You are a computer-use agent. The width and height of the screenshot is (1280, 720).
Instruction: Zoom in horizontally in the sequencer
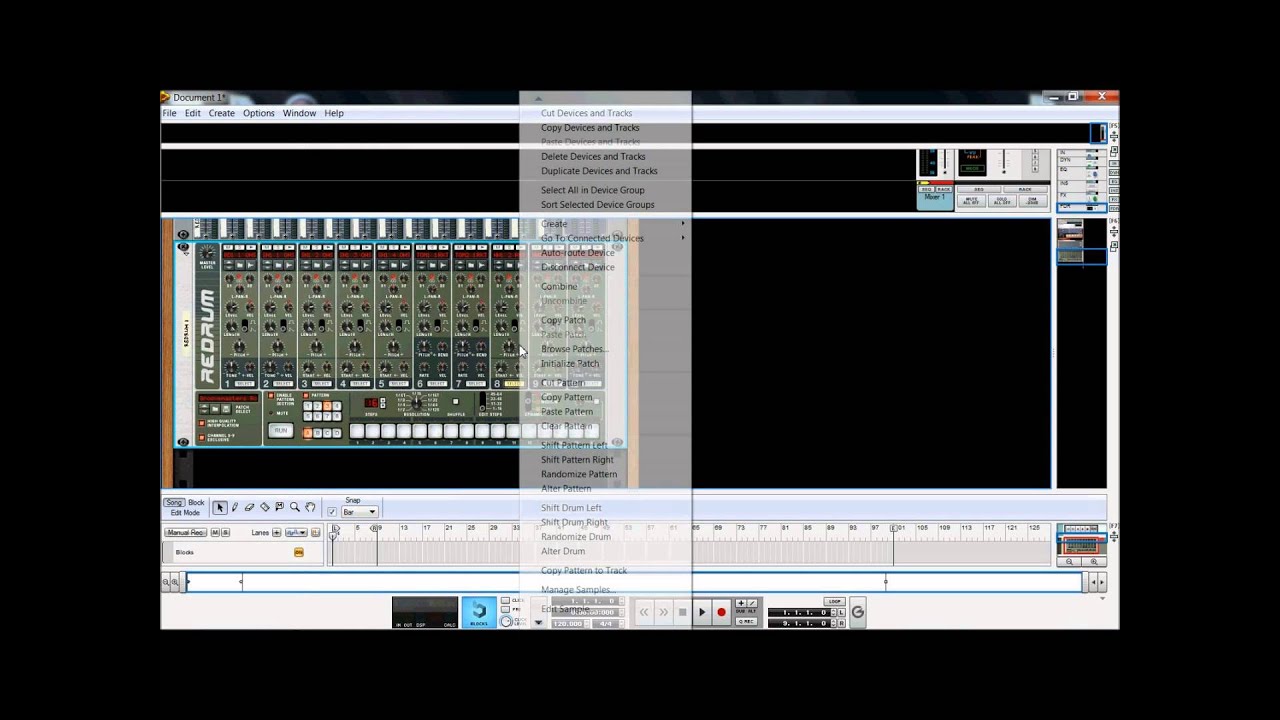175,581
